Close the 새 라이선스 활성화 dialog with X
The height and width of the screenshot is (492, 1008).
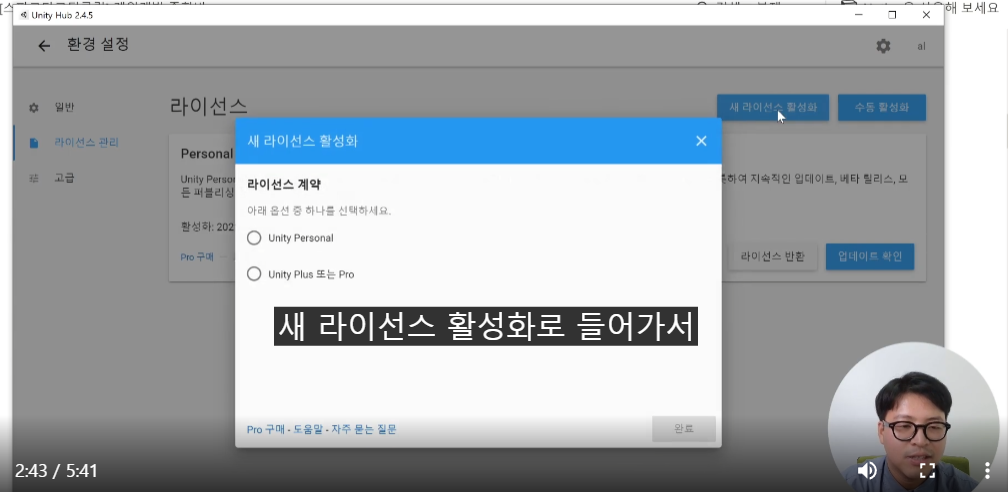[x=701, y=141]
